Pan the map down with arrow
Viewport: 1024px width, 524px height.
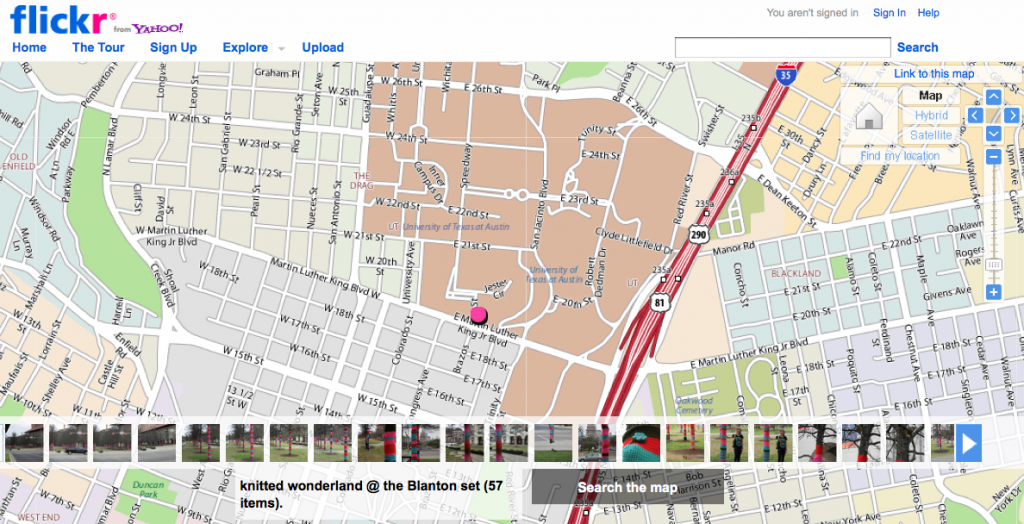click(x=993, y=134)
